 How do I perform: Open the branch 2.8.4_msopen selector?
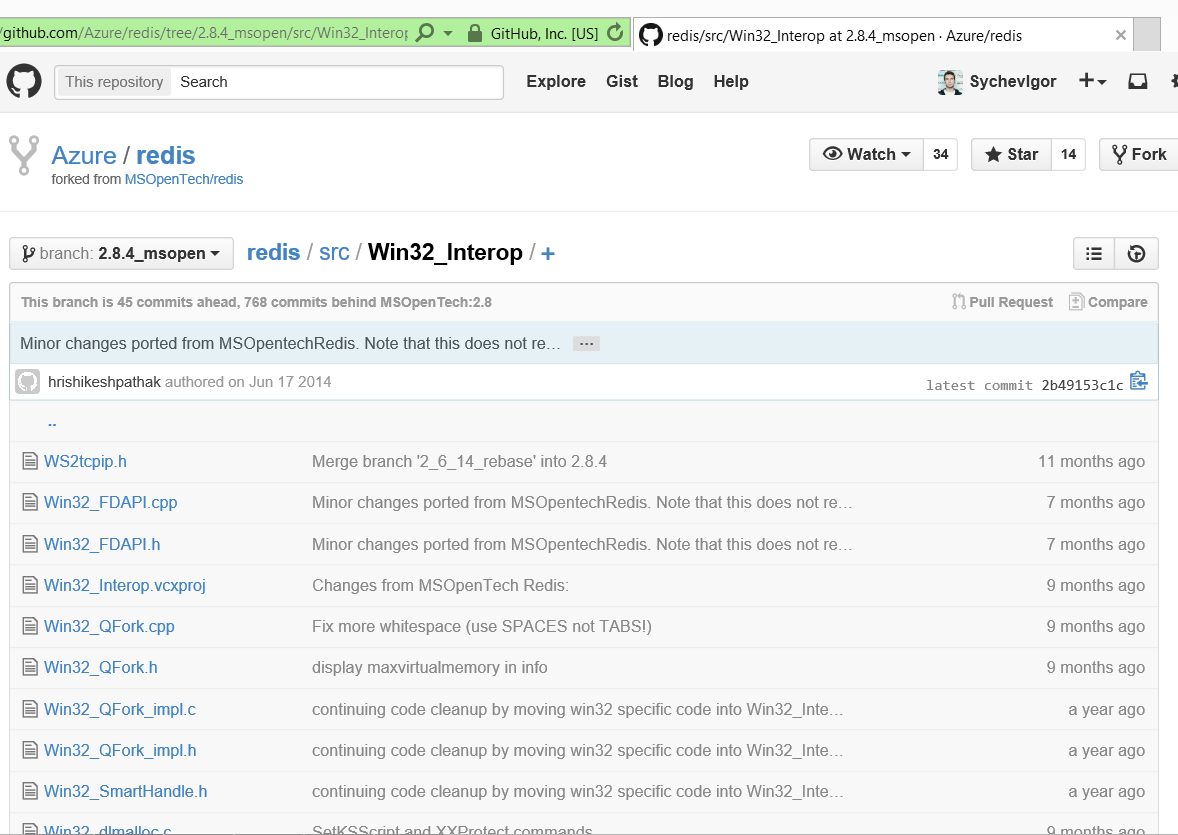[121, 253]
